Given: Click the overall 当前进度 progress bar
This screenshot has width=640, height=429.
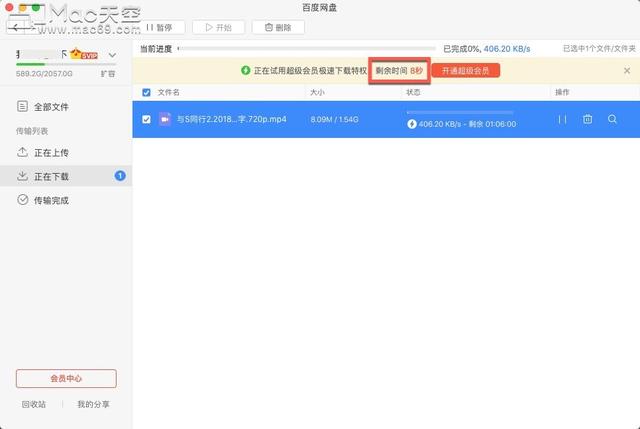Looking at the screenshot, I should pyautogui.click(x=307, y=49).
